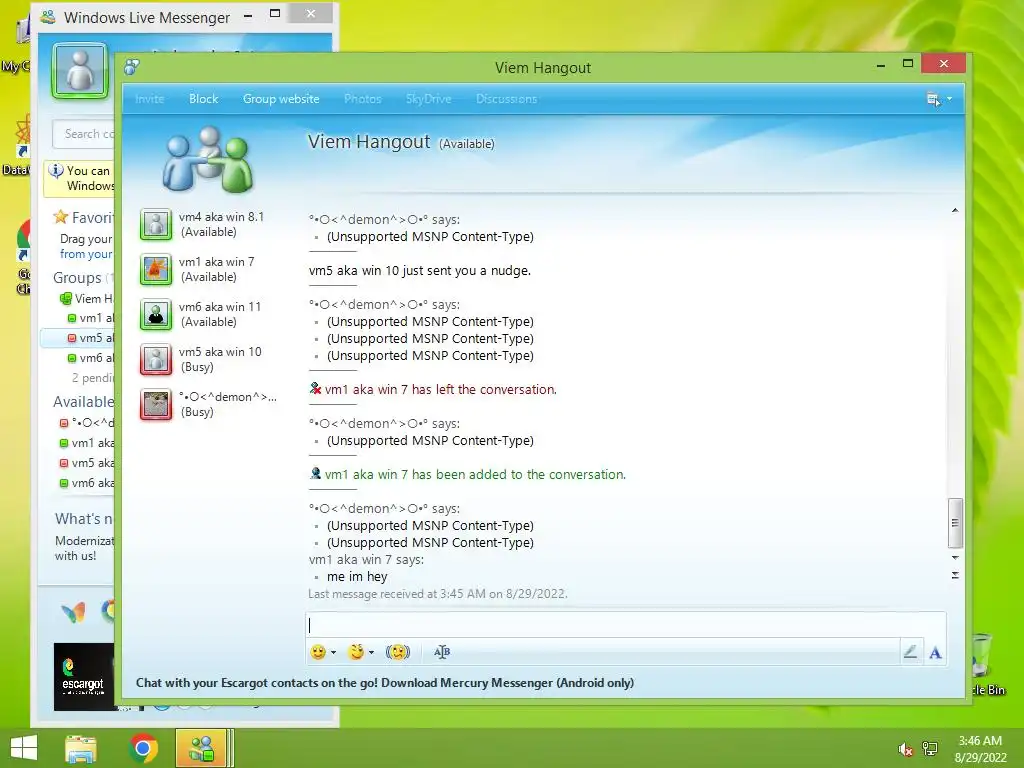Click Block in the toolbar

tap(204, 99)
